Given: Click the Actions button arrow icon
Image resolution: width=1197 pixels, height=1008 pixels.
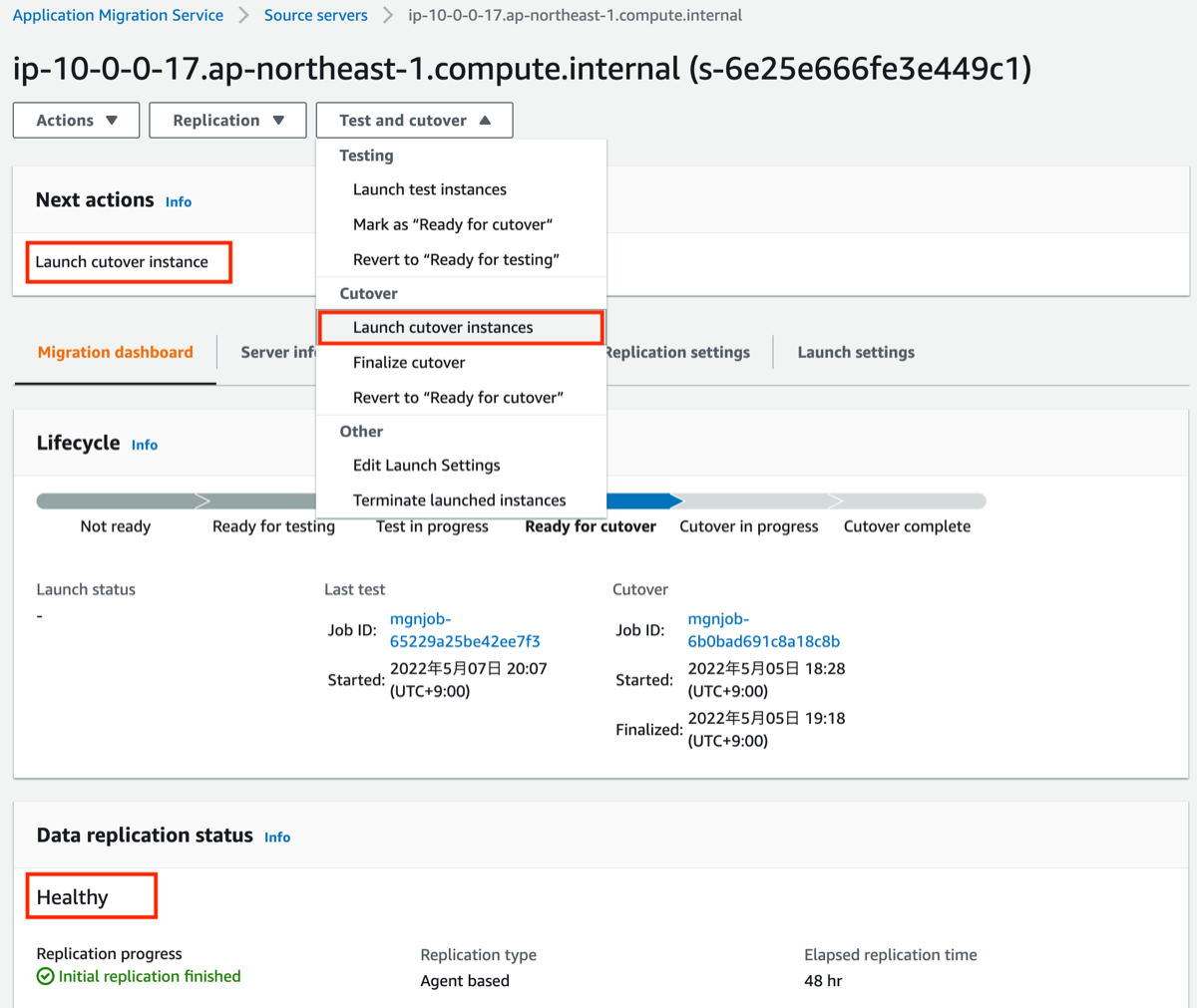Looking at the screenshot, I should pos(112,121).
